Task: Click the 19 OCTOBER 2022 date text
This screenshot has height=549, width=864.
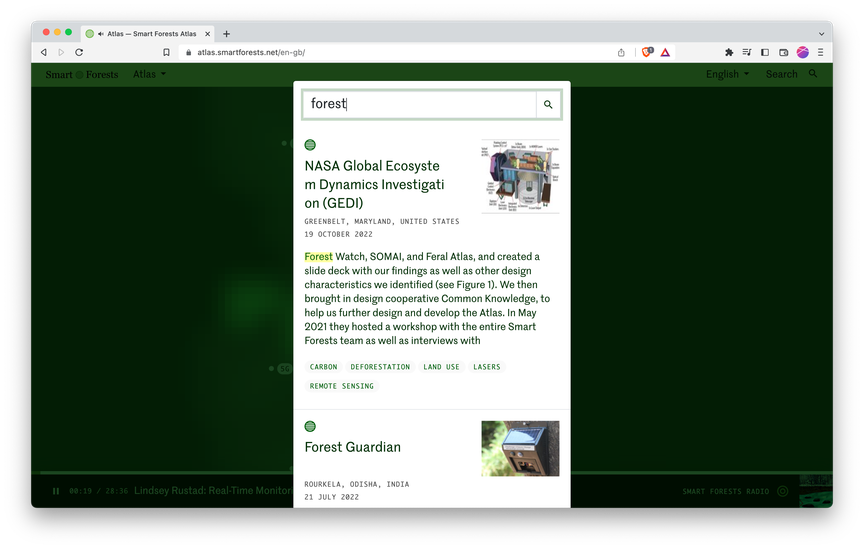Action: 338,234
